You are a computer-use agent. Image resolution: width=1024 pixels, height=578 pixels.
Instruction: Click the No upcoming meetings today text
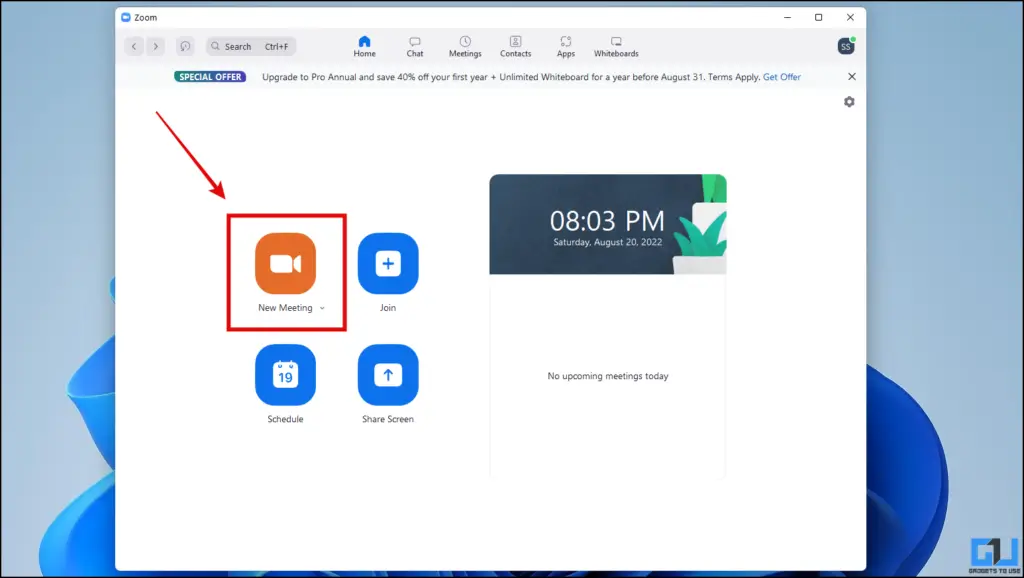(607, 376)
